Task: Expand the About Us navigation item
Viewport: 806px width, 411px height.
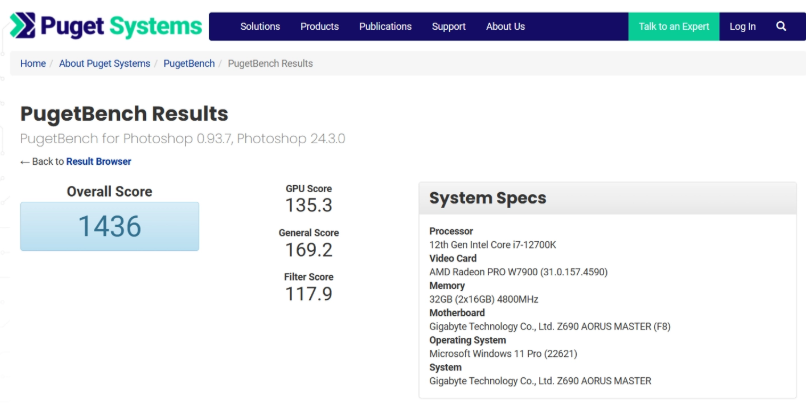Action: pyautogui.click(x=505, y=27)
